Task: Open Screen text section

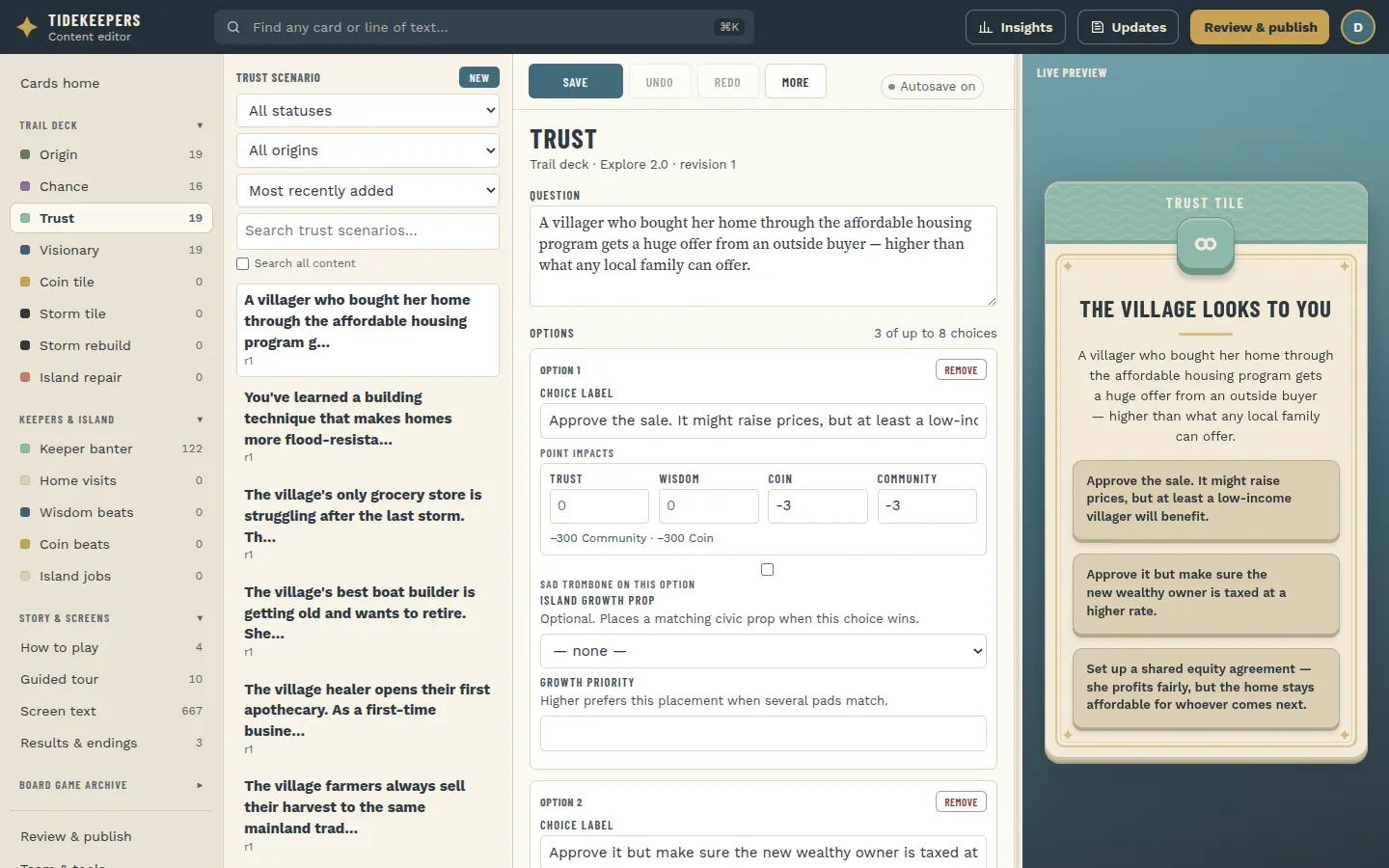Action: coord(111,711)
